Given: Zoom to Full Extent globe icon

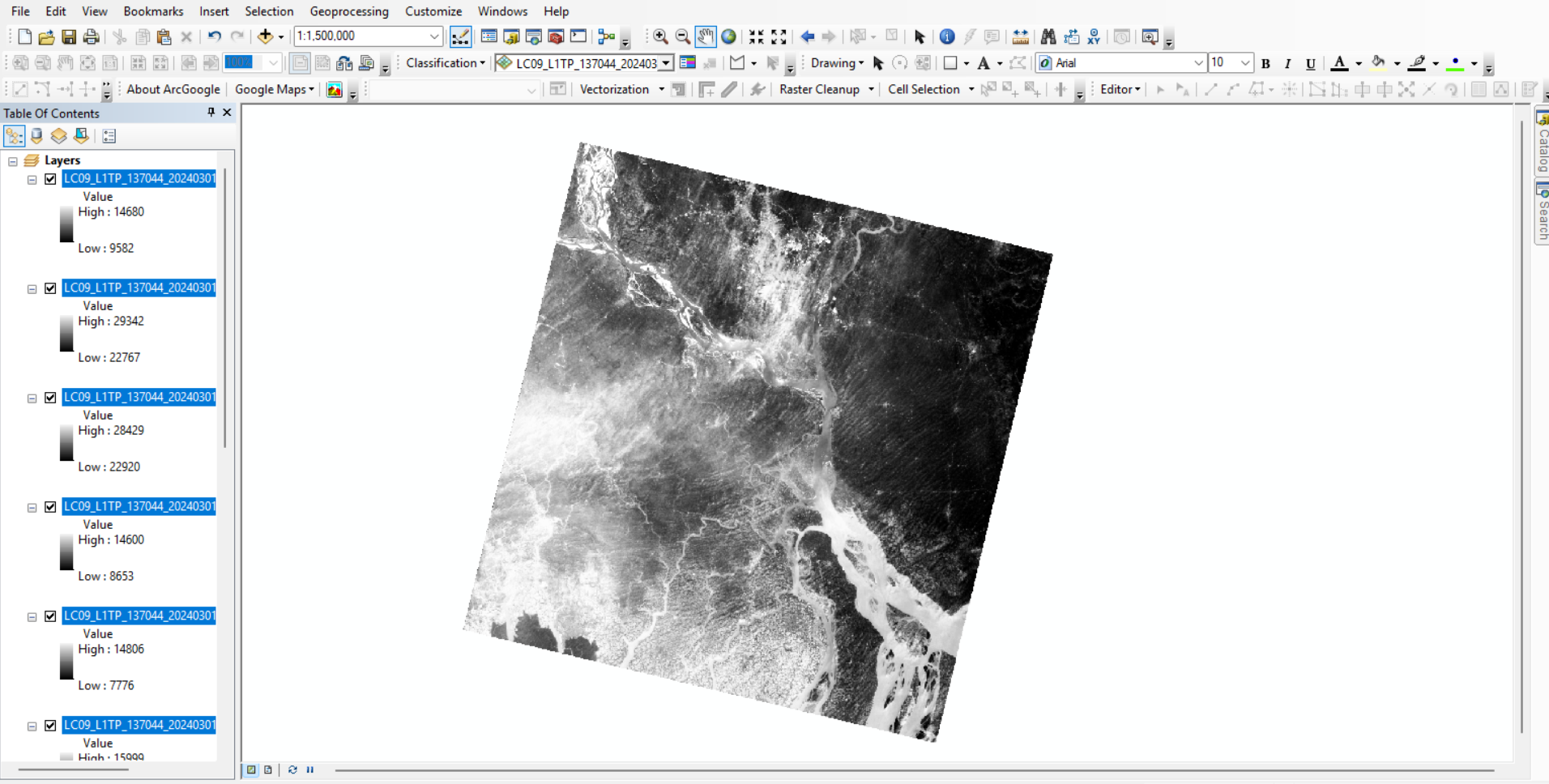Looking at the screenshot, I should tap(729, 36).
